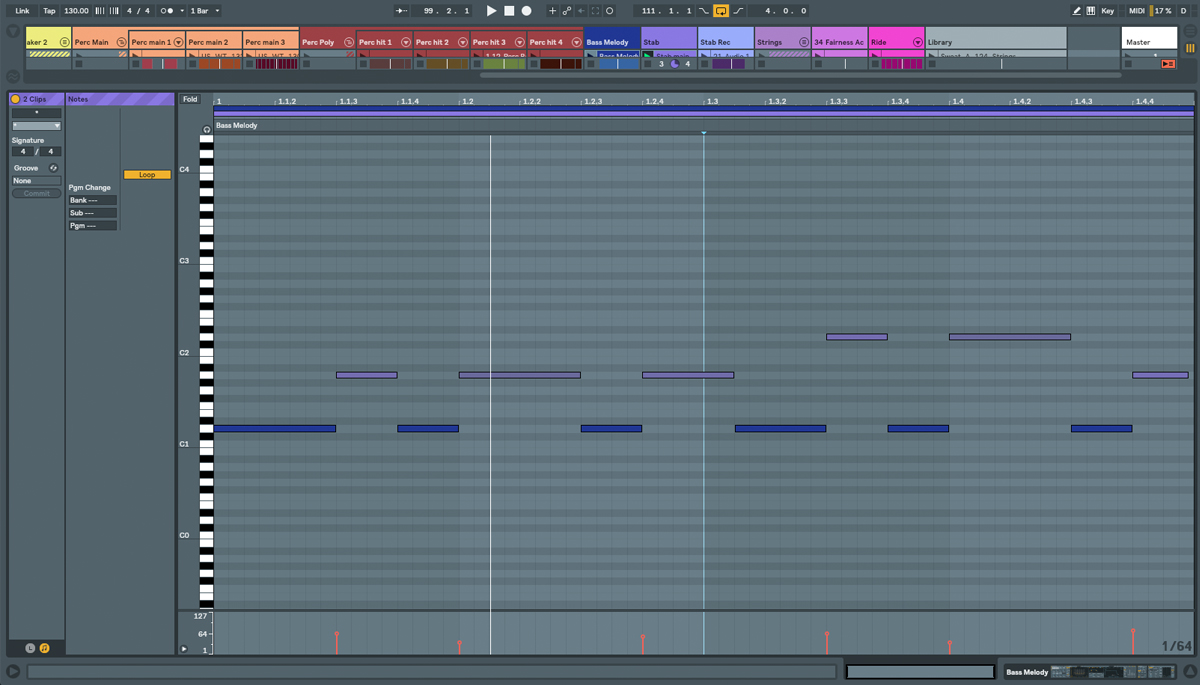The width and height of the screenshot is (1200, 685).
Task: Click the Bank program change field
Action: coord(93,200)
